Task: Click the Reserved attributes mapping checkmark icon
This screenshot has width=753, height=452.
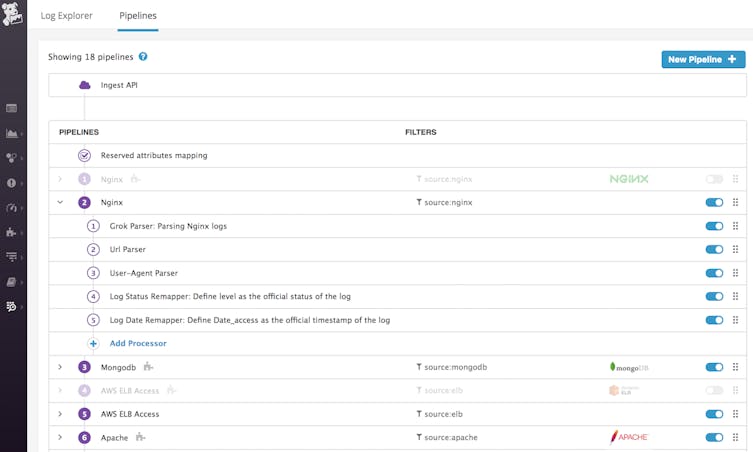Action: coord(85,155)
